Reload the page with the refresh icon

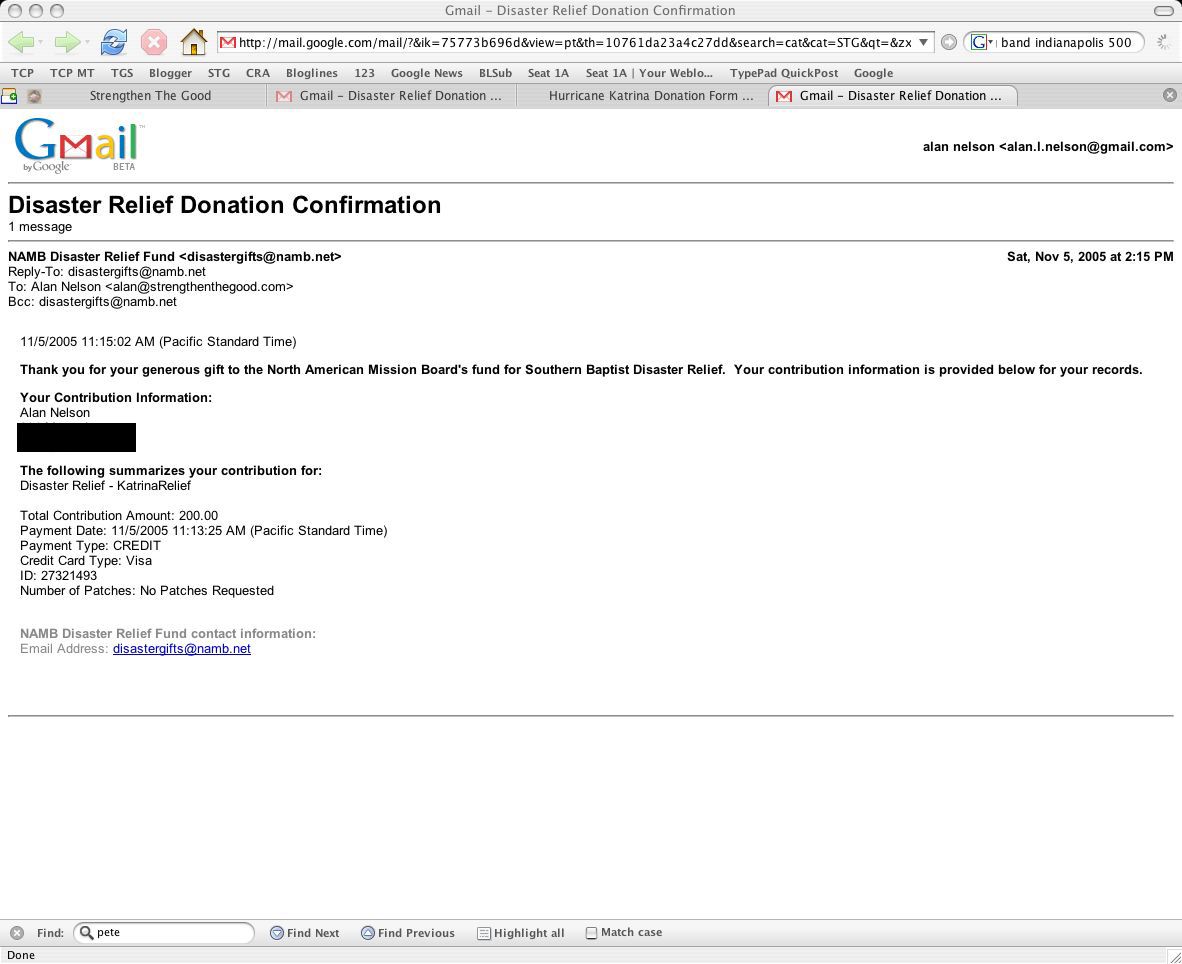pyautogui.click(x=114, y=42)
